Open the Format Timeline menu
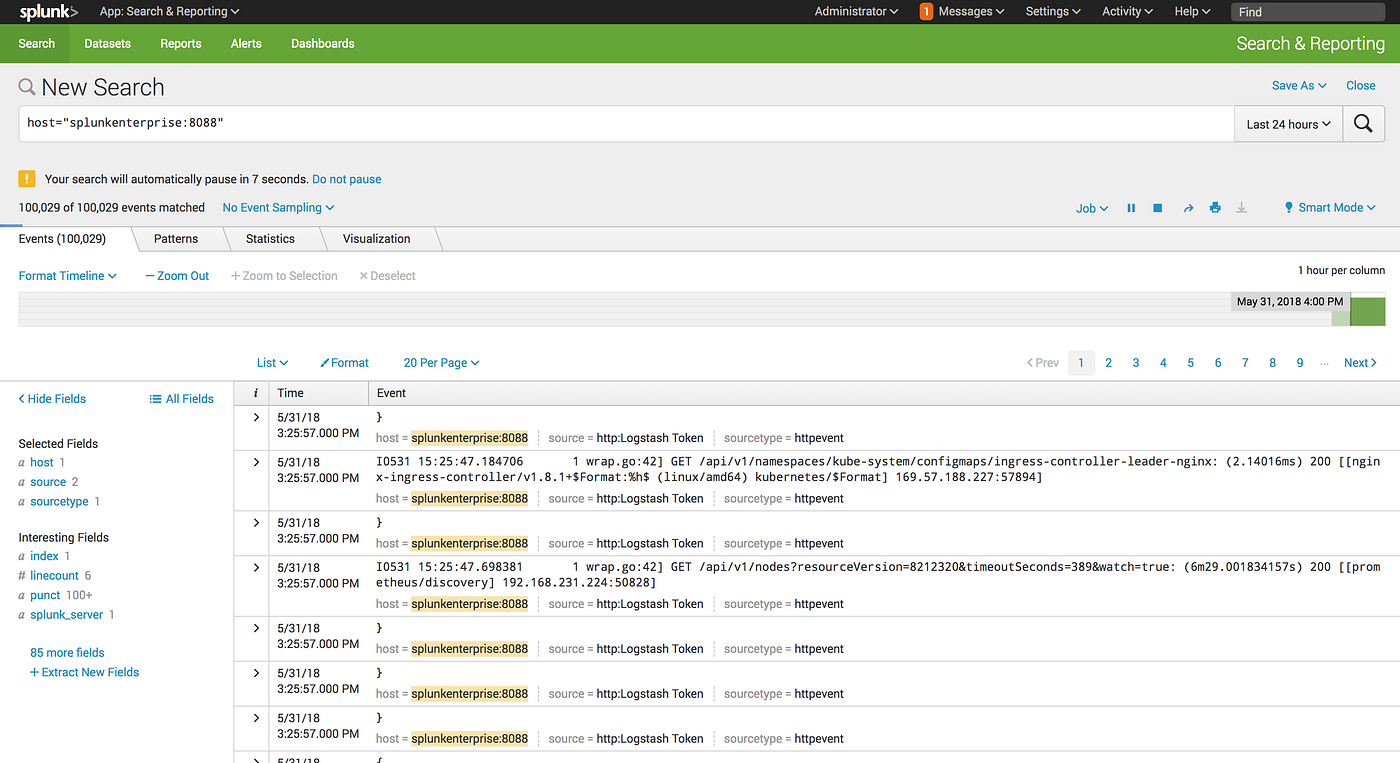 66,275
